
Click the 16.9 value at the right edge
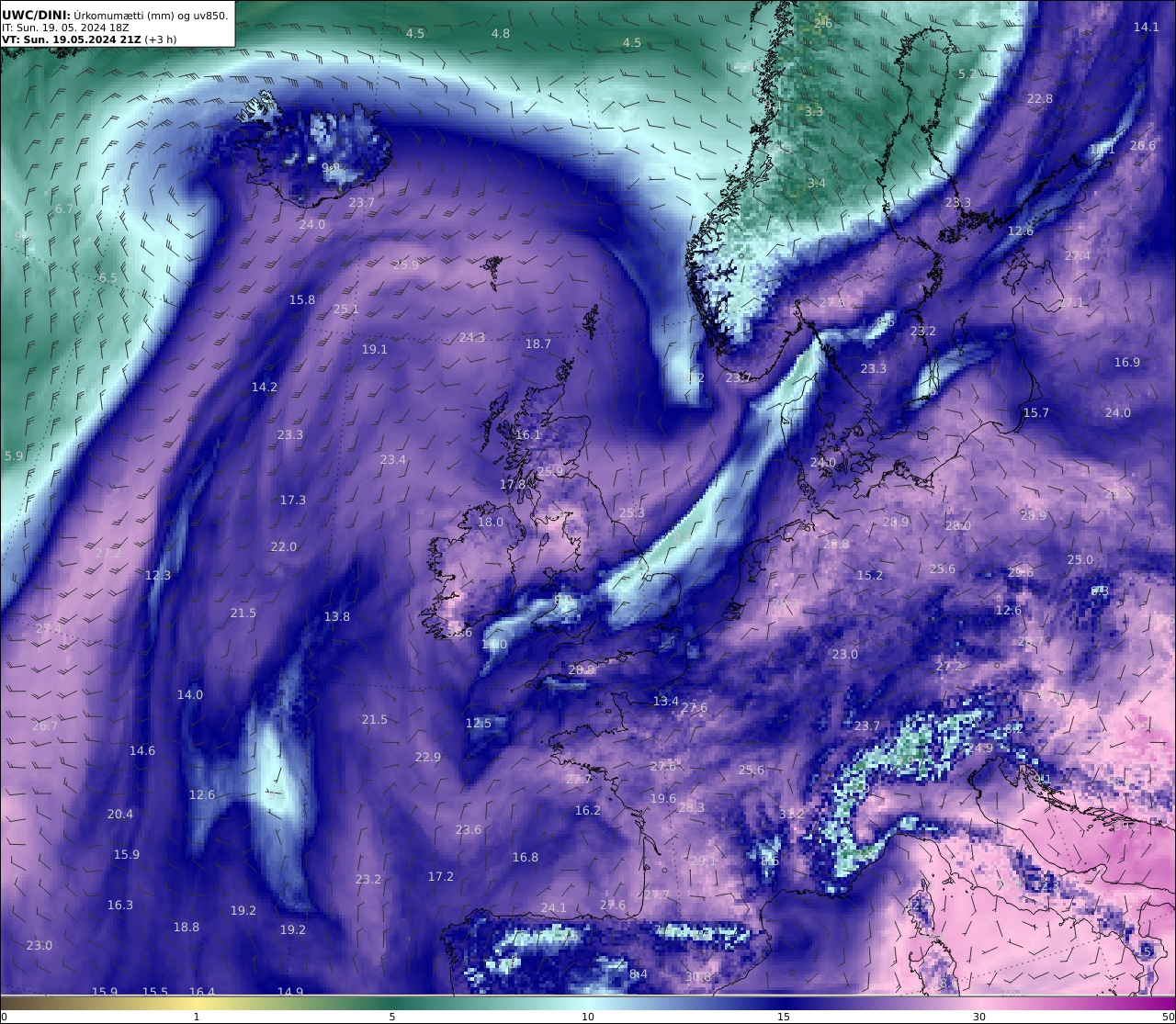pos(1127,363)
